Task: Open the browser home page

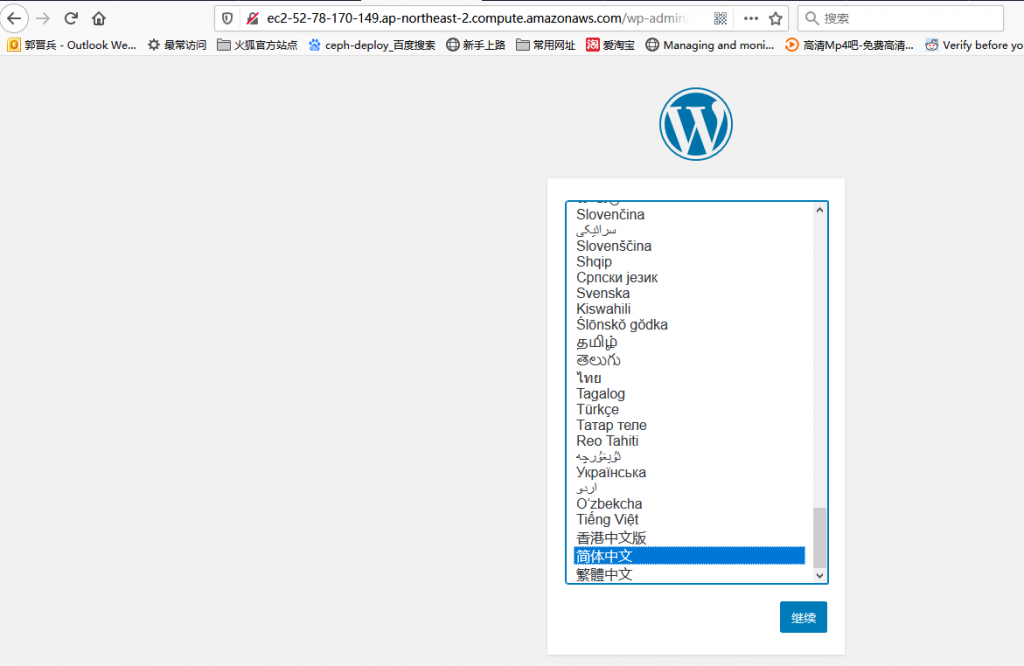Action: (x=99, y=18)
